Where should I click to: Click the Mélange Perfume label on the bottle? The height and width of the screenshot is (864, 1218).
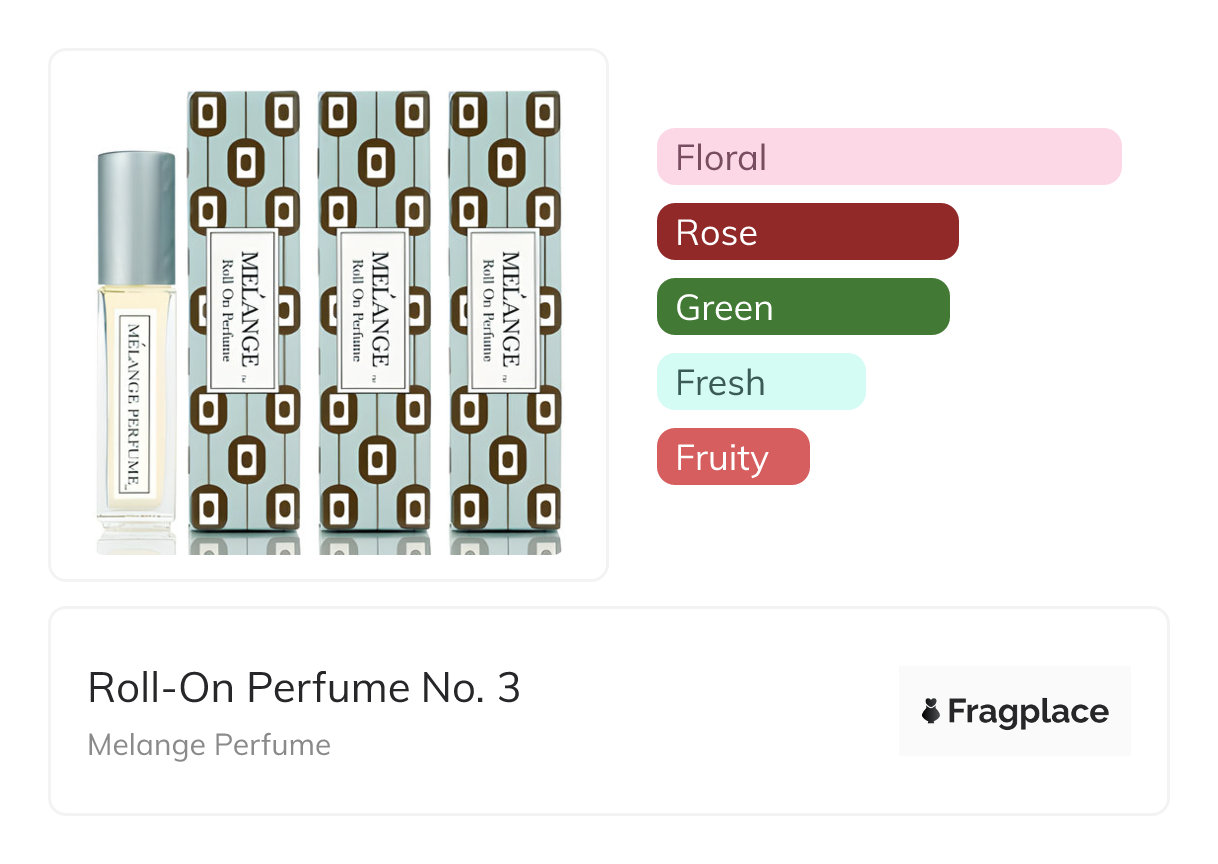tap(135, 403)
